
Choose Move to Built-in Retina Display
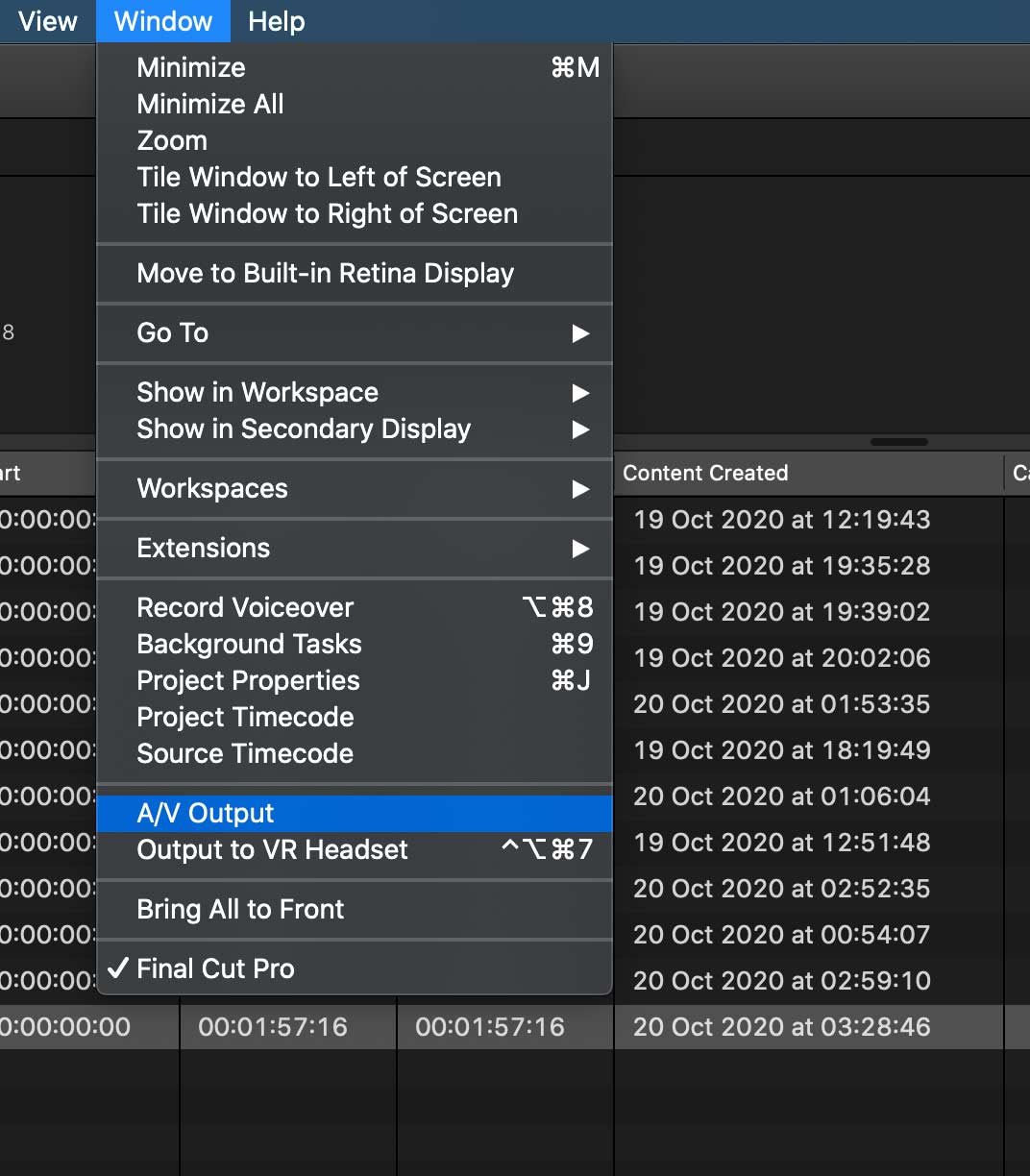tap(355, 273)
